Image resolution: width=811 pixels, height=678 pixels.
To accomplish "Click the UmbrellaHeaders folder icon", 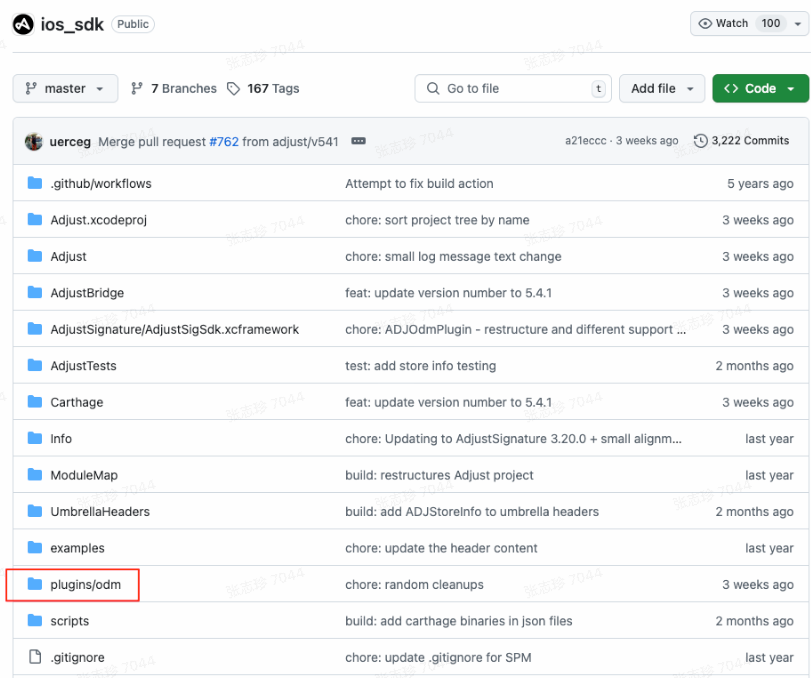I will pyautogui.click(x=35, y=511).
